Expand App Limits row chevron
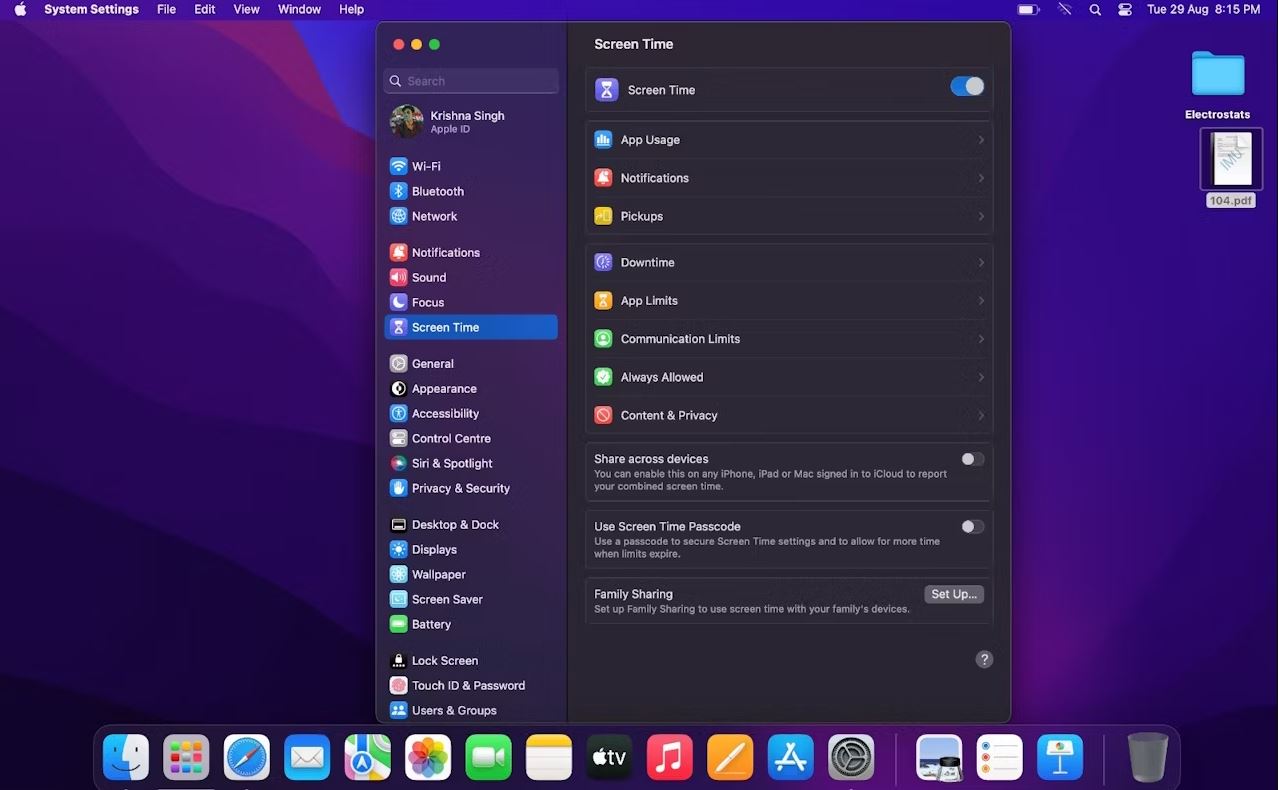This screenshot has width=1278, height=790. pos(981,301)
